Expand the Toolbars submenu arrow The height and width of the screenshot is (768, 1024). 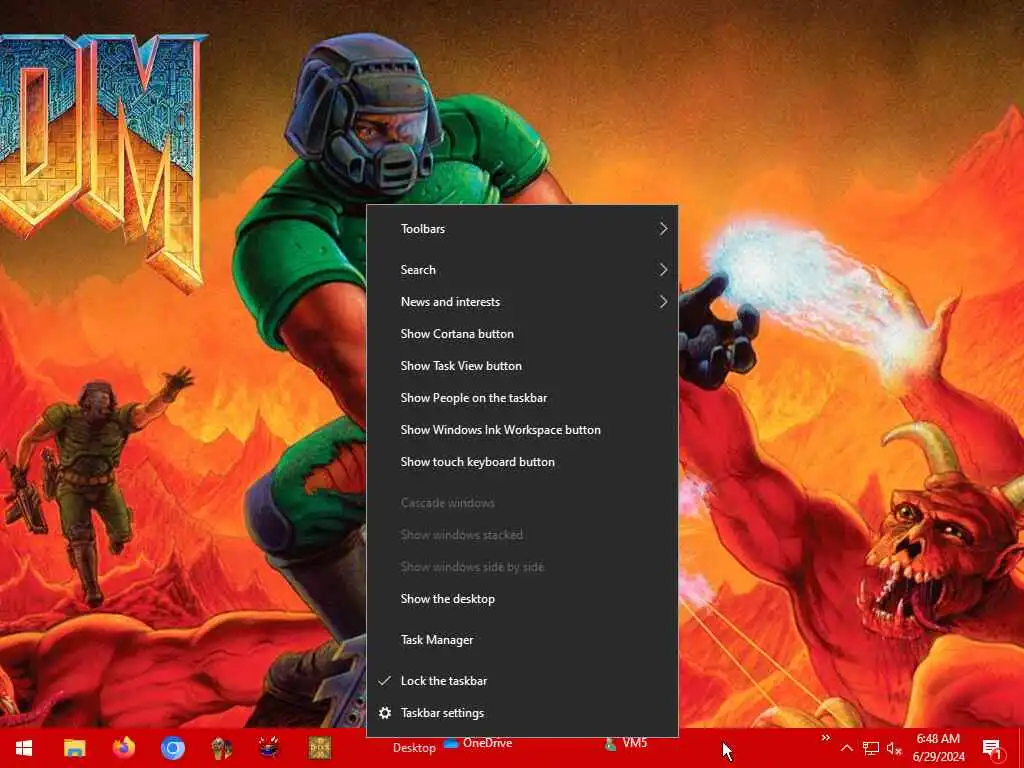pyautogui.click(x=663, y=229)
